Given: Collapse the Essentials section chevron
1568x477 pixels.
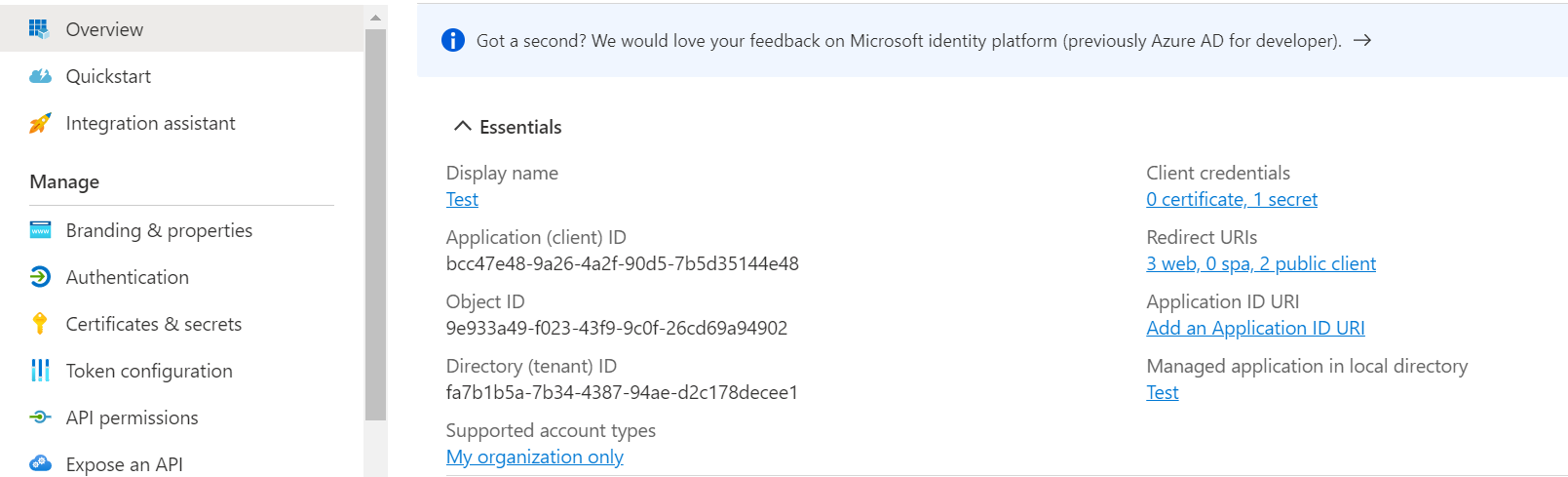Looking at the screenshot, I should click(463, 127).
